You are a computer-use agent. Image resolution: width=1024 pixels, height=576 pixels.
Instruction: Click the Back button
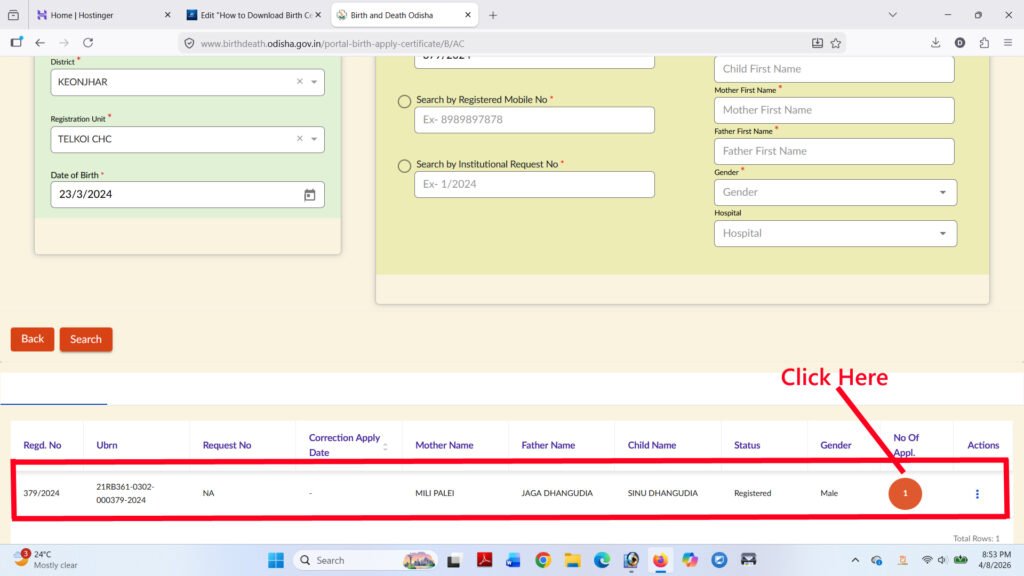33,339
